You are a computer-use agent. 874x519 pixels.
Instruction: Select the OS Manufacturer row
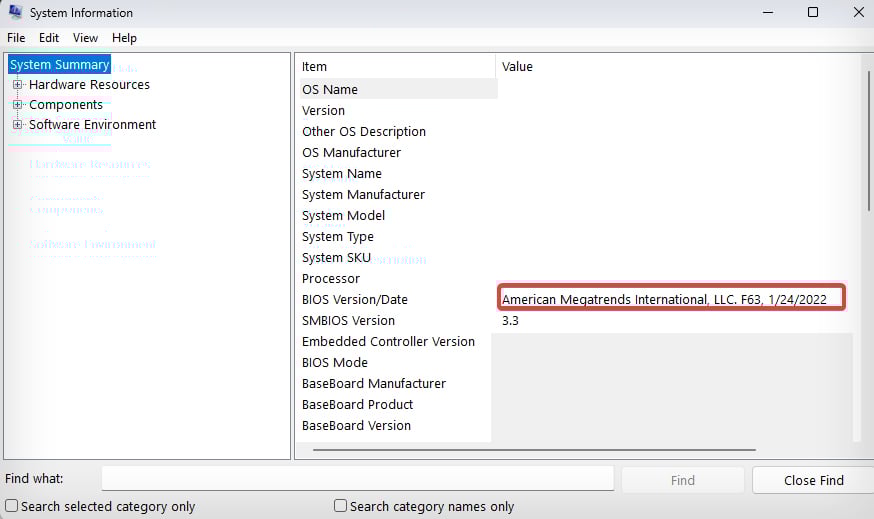351,153
